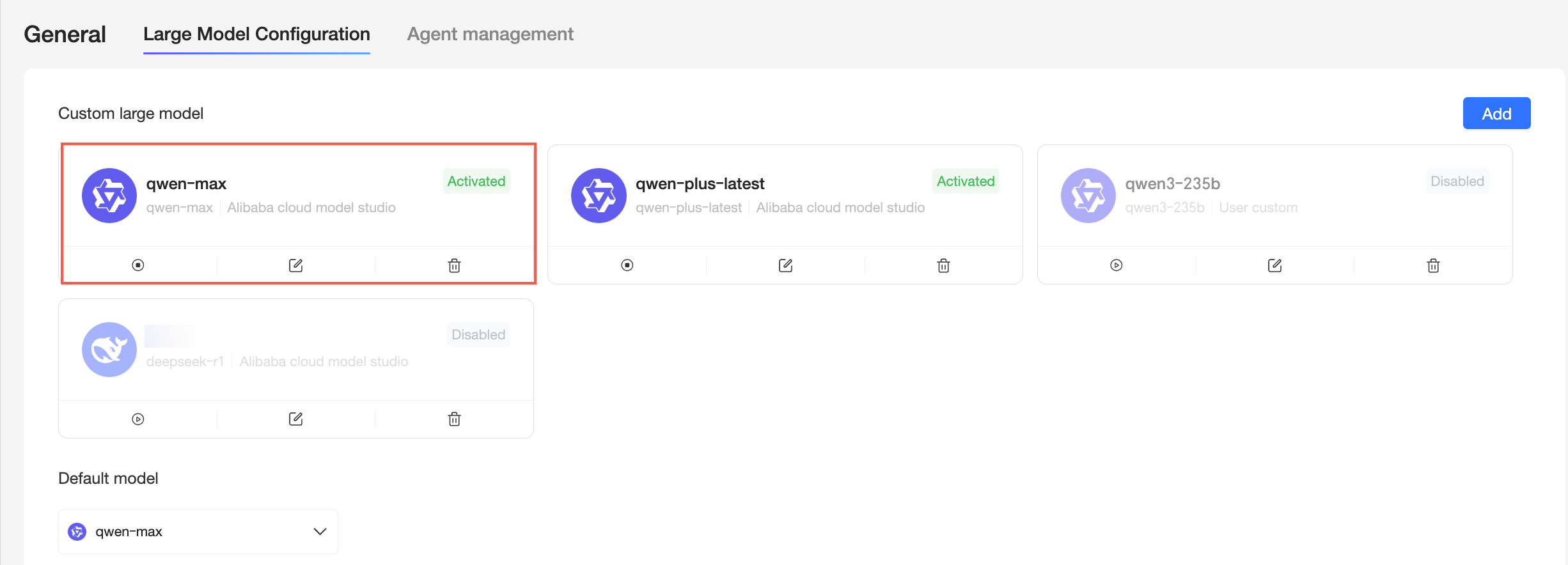Edit the qwen-plus-latest model
The height and width of the screenshot is (565, 1568).
tap(786, 265)
